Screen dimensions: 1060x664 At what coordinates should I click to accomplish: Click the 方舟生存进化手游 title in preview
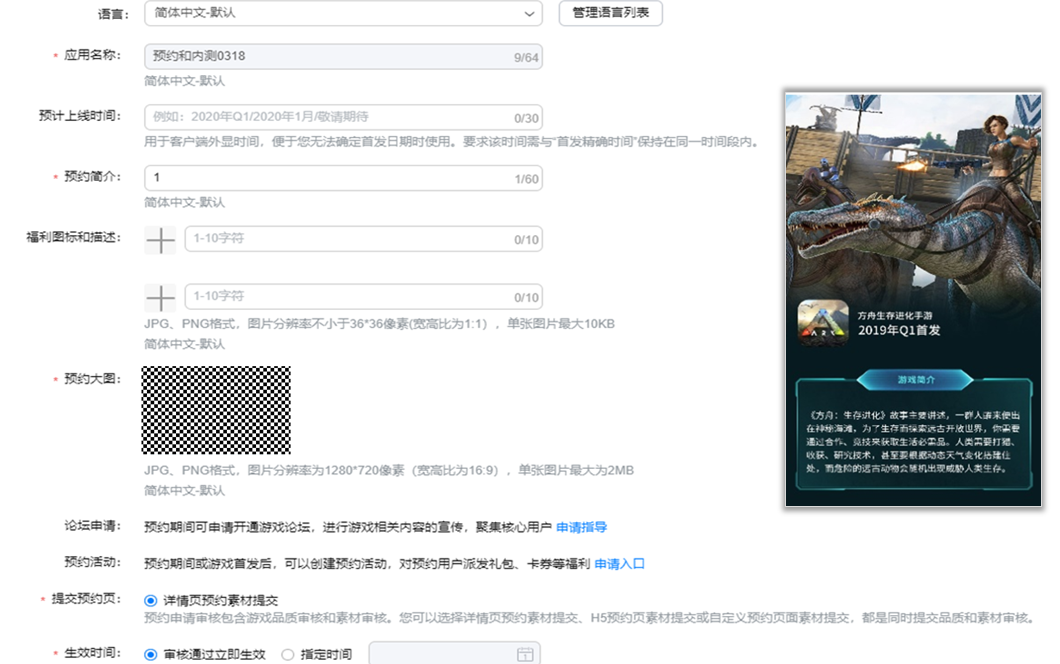pyautogui.click(x=895, y=316)
